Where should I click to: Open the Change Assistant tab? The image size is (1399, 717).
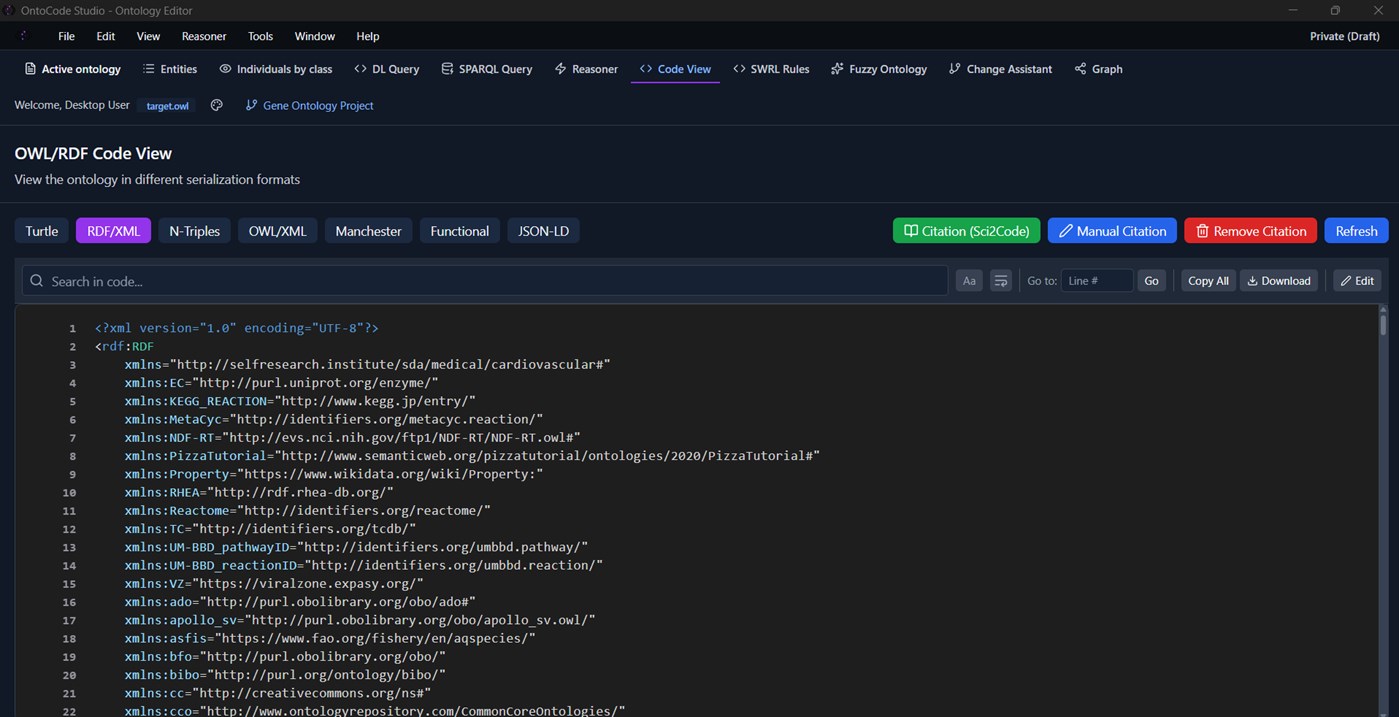[1000, 69]
